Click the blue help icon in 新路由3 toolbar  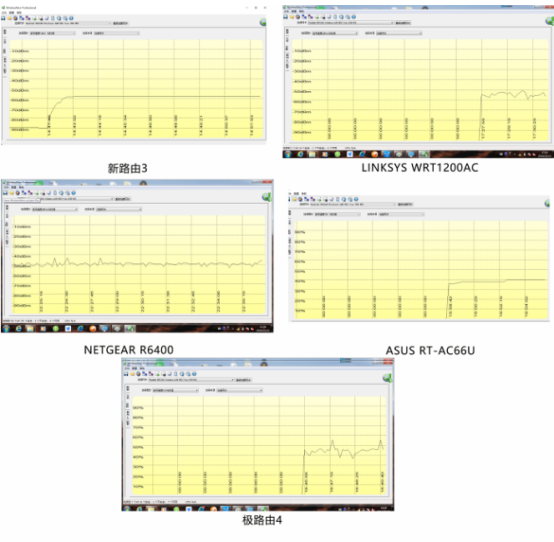[71, 18]
